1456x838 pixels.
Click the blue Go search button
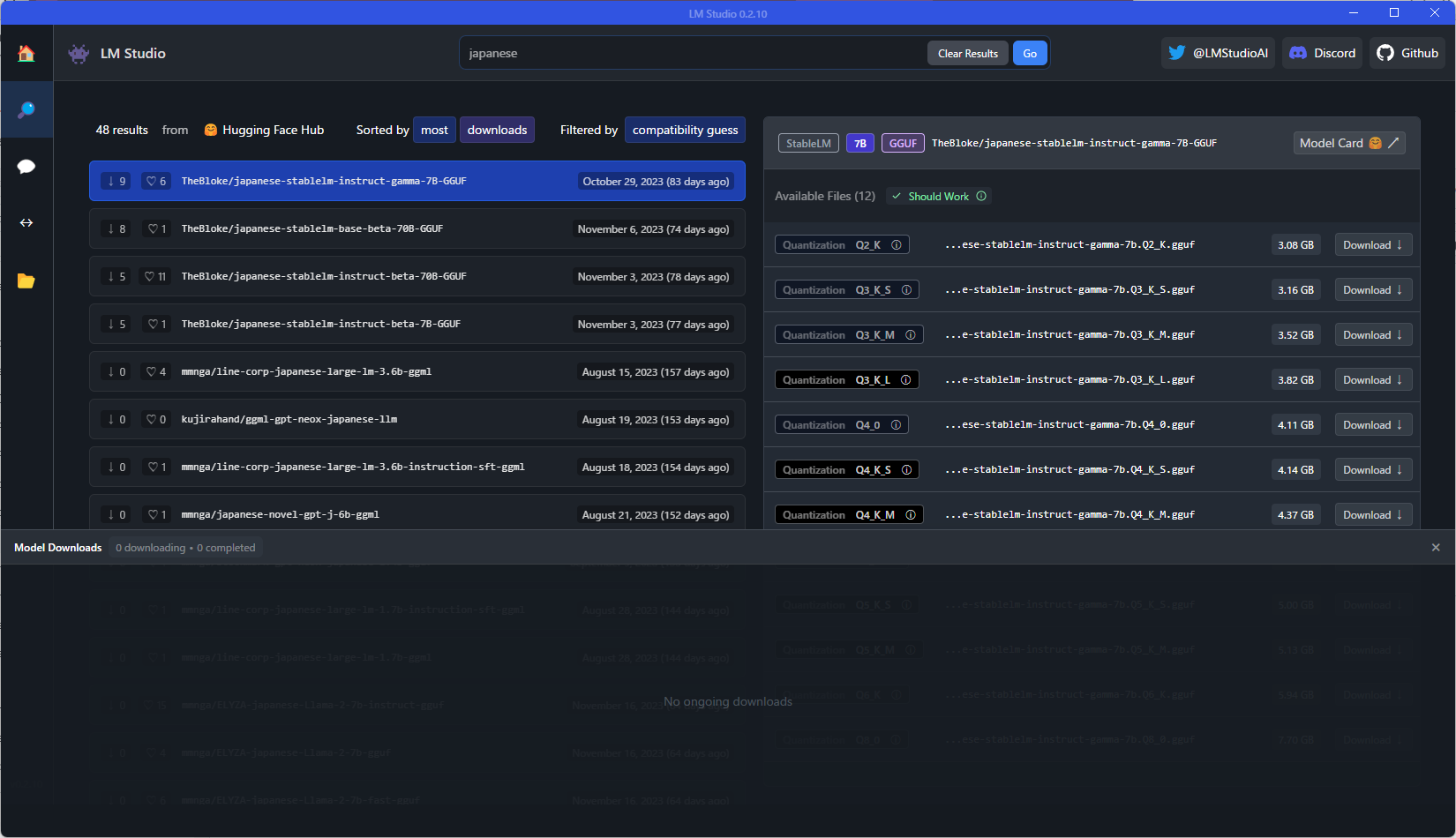[x=1030, y=53]
